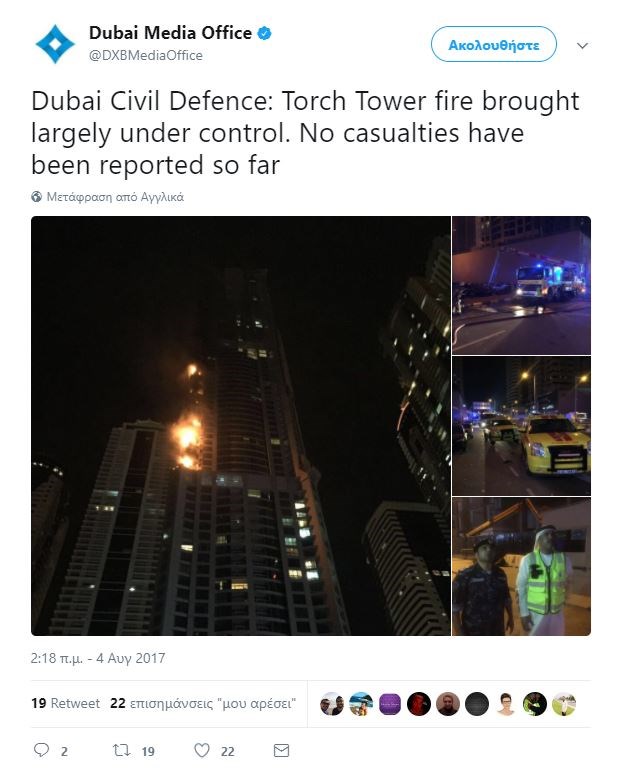Open the fire truck photo thumbnail
This screenshot has height=768, width=630.
coord(521,285)
